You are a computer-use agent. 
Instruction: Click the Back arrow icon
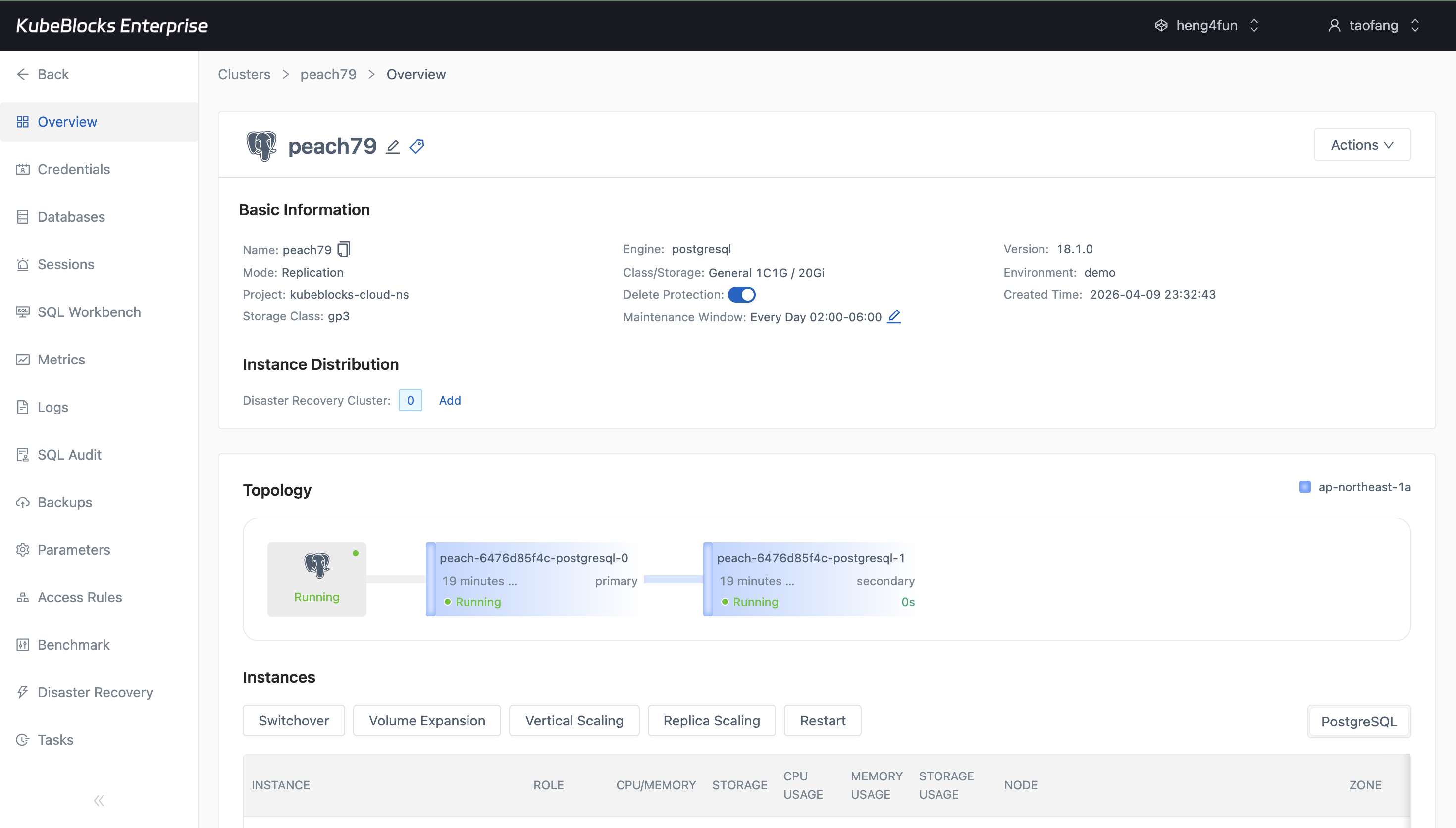coord(23,74)
